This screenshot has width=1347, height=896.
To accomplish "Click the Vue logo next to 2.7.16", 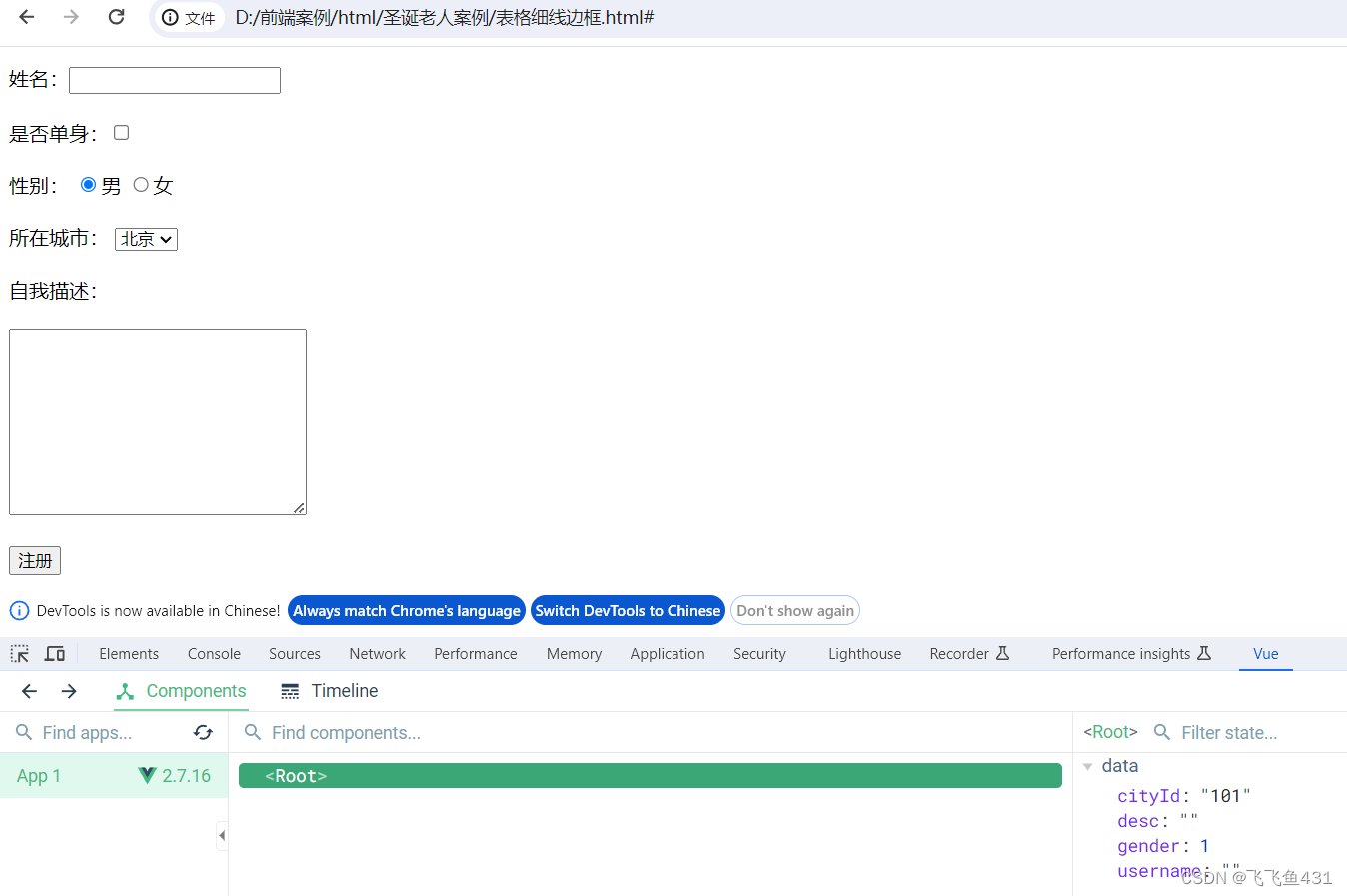I will (147, 775).
